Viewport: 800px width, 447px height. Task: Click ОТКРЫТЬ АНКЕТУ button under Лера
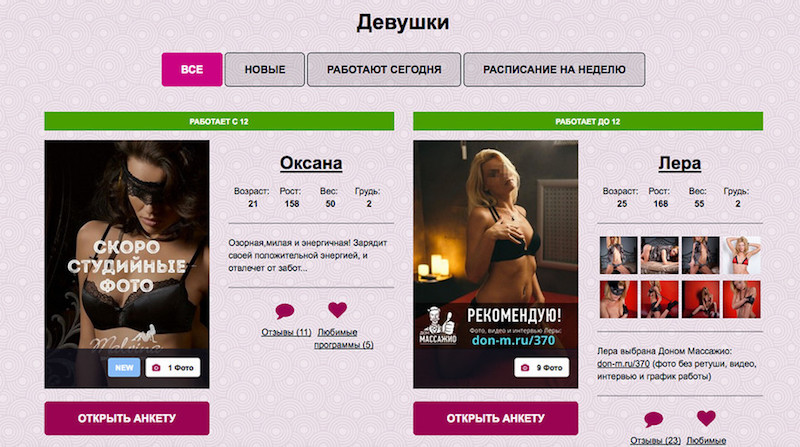pyautogui.click(x=495, y=418)
